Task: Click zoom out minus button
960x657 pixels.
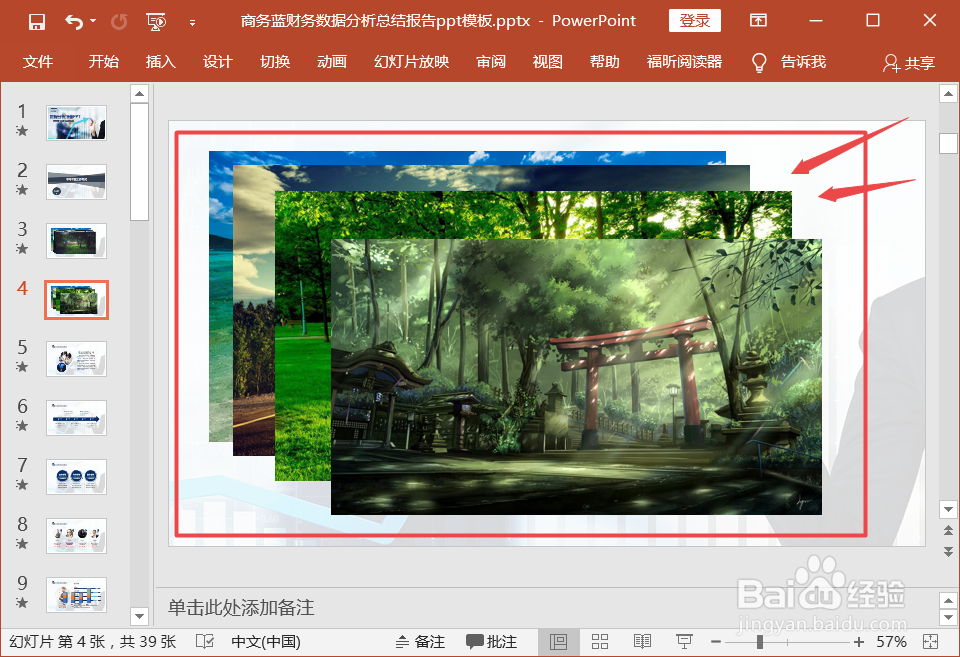Action: tap(716, 642)
